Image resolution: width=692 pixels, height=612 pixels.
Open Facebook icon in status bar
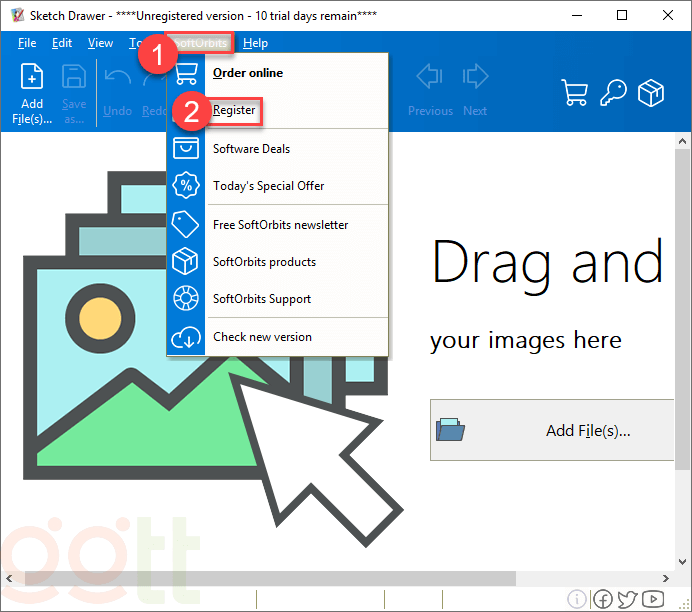click(x=603, y=599)
